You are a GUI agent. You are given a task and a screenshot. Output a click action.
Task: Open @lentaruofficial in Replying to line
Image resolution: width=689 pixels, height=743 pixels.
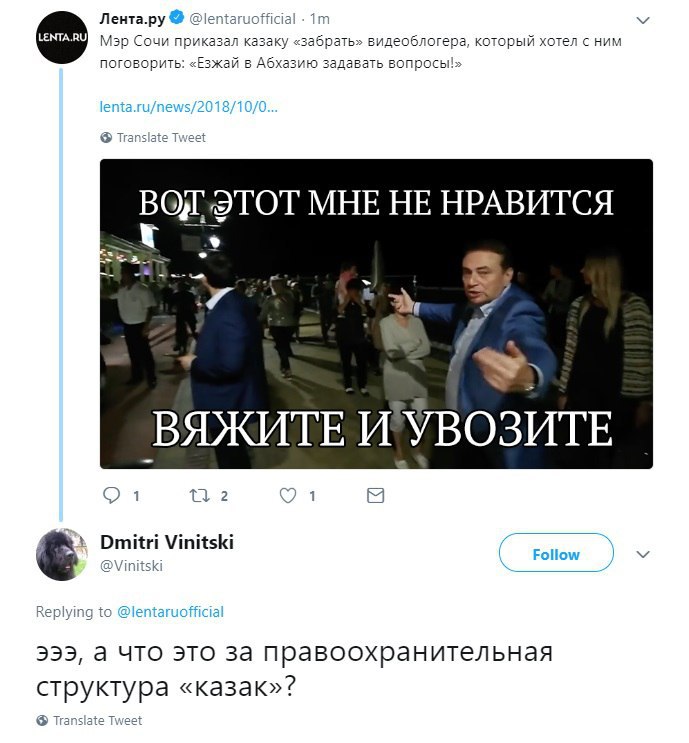(170, 612)
